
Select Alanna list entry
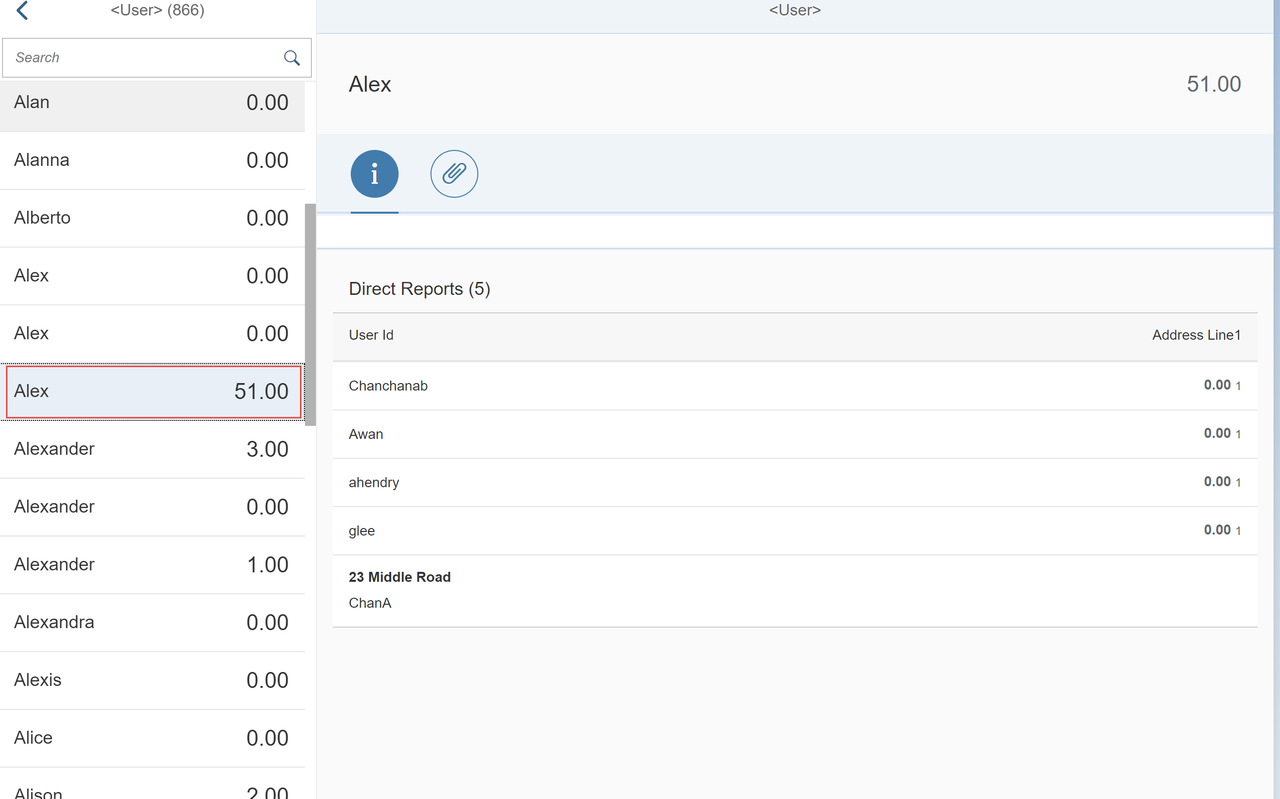point(152,161)
